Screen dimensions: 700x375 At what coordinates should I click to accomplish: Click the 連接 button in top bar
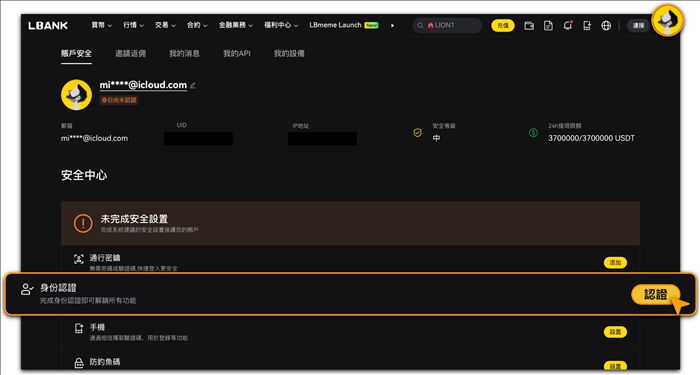click(x=638, y=25)
